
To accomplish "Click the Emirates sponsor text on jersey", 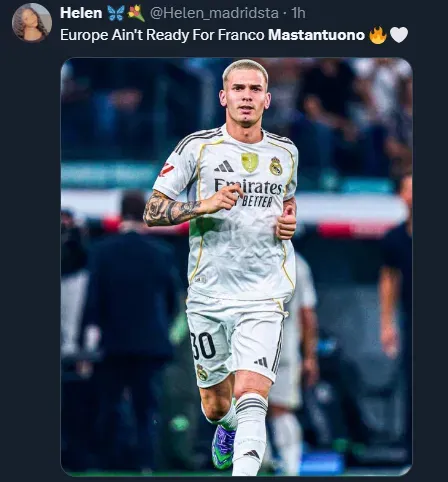I will click(248, 187).
